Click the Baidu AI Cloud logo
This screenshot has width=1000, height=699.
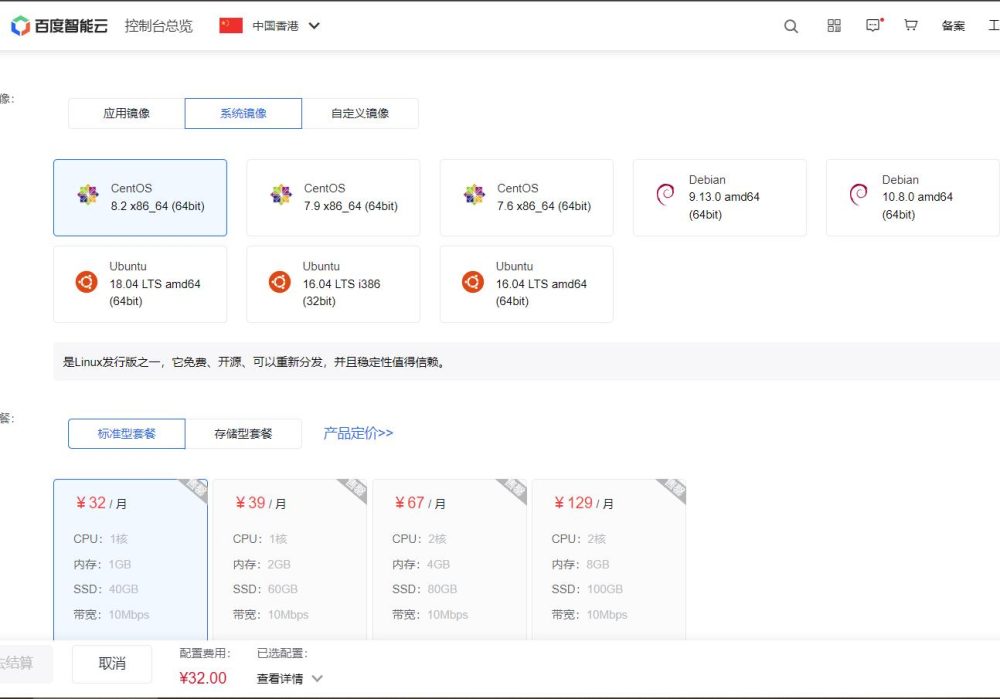click(59, 26)
